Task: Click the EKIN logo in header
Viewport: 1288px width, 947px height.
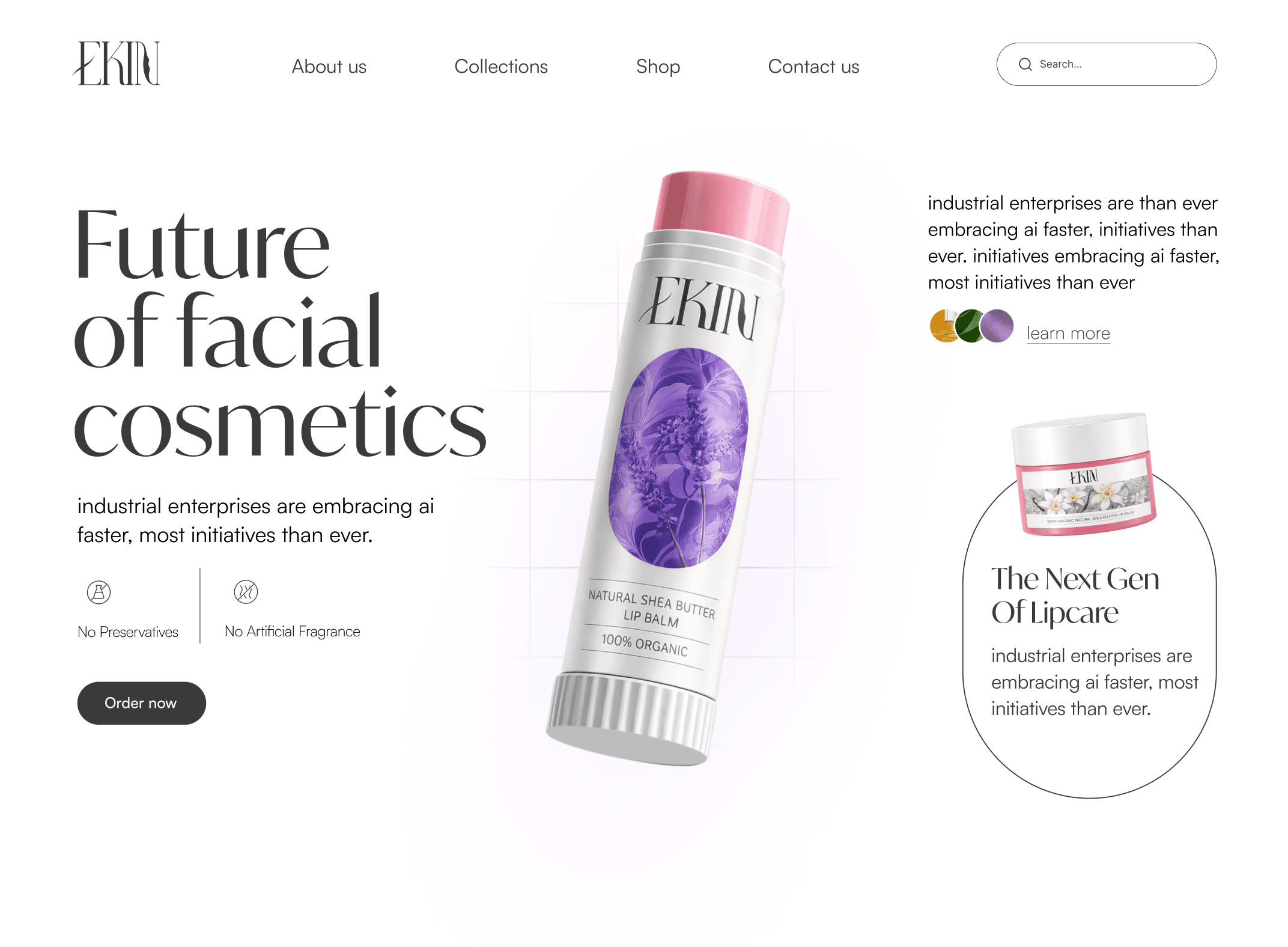Action: (117, 63)
